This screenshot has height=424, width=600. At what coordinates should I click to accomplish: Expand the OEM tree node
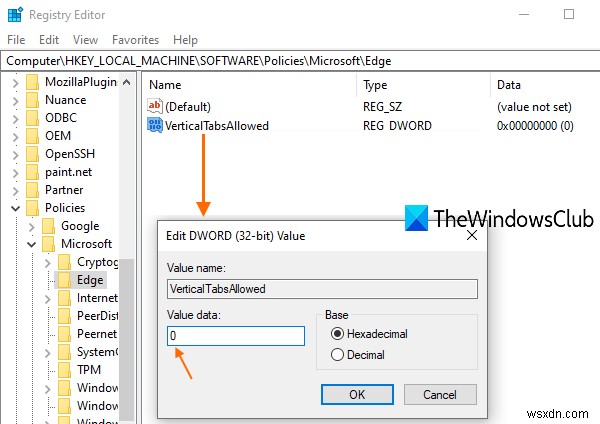click(x=15, y=136)
